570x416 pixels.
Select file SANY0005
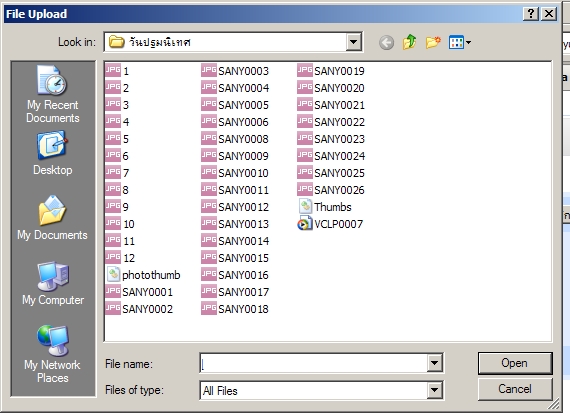235,105
